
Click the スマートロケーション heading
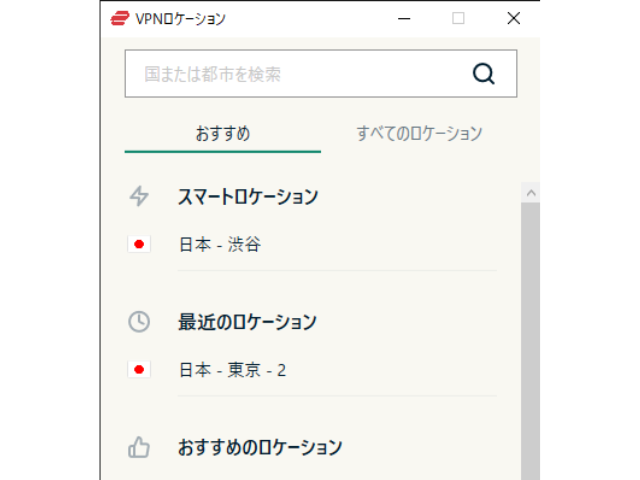(x=247, y=196)
